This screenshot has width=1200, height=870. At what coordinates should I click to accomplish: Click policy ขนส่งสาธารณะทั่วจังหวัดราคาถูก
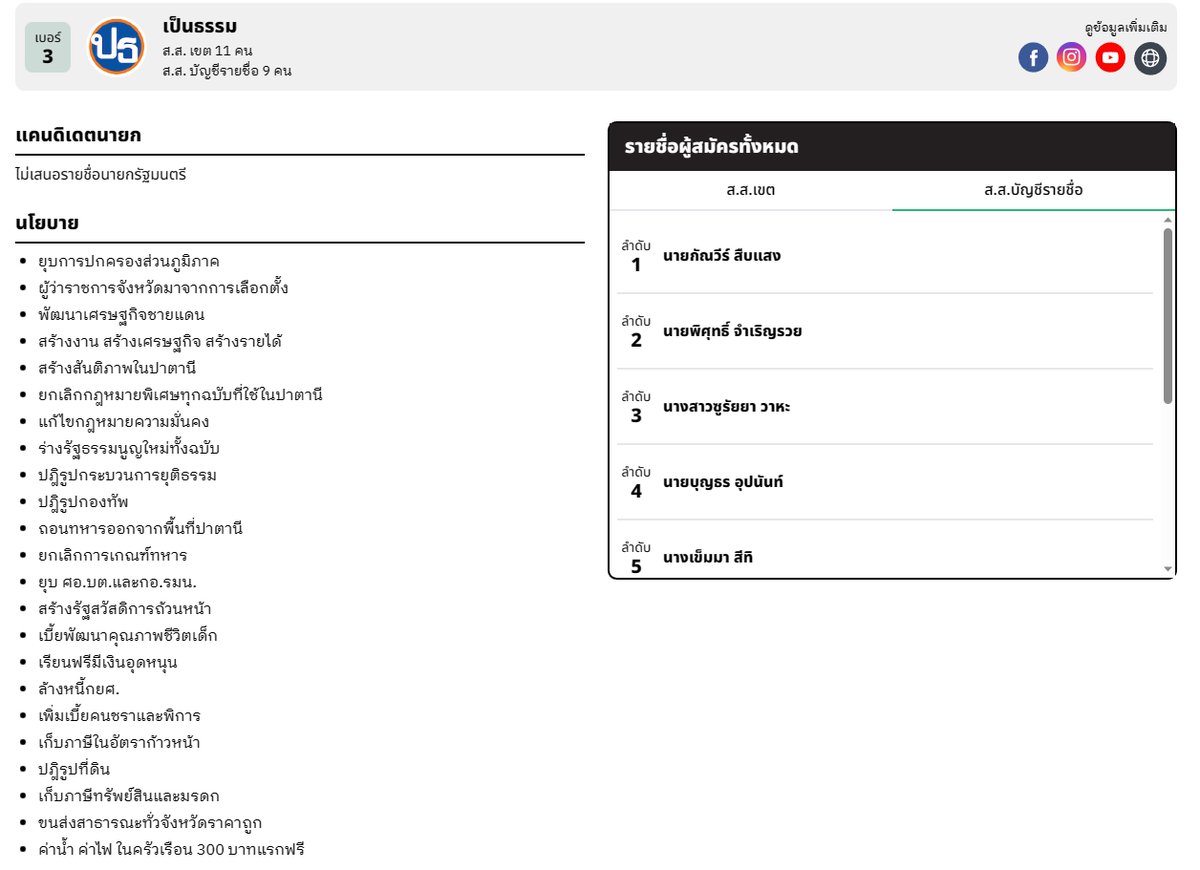pos(150,823)
